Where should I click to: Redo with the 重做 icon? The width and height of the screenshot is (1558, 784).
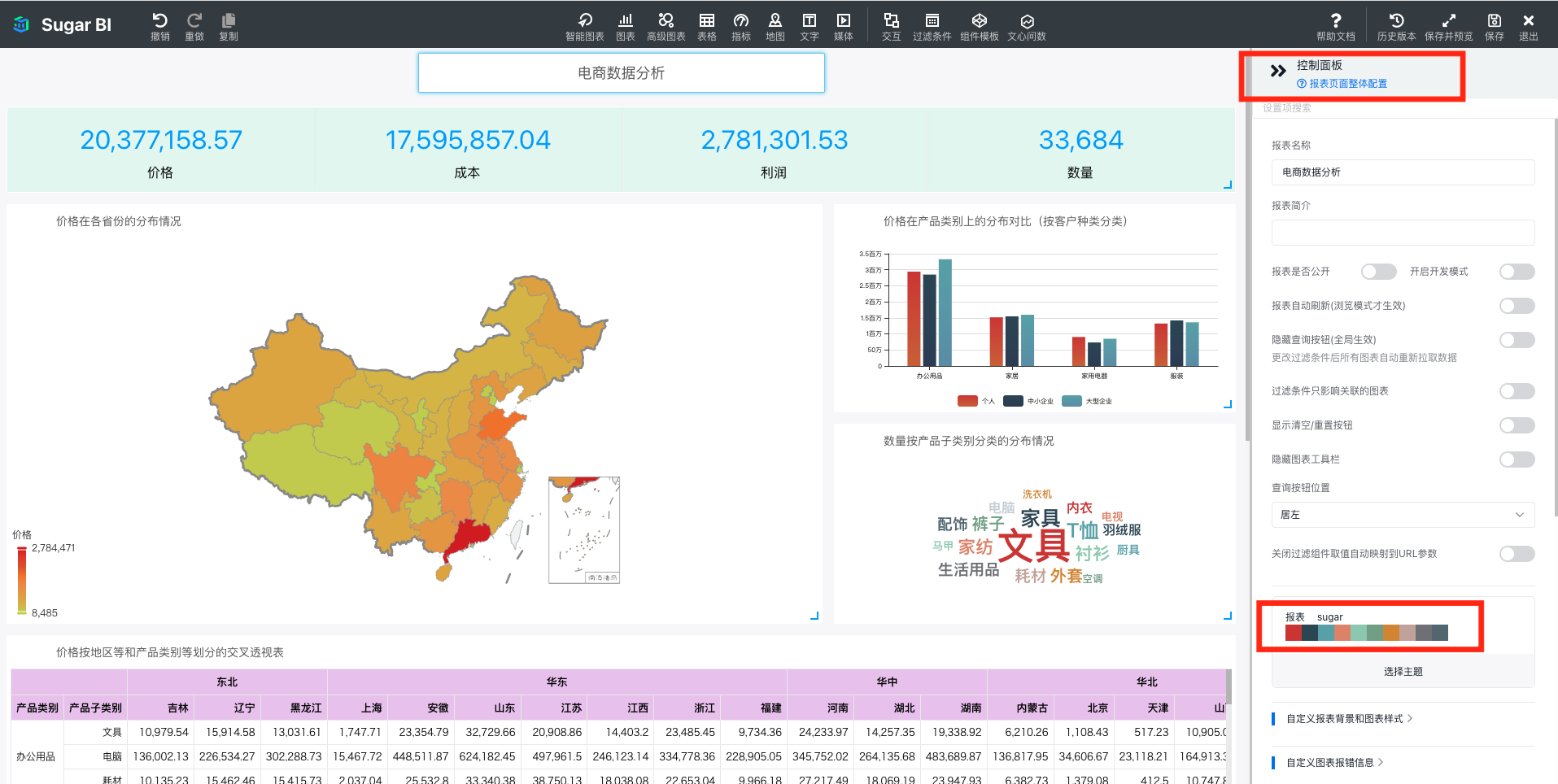pyautogui.click(x=194, y=26)
